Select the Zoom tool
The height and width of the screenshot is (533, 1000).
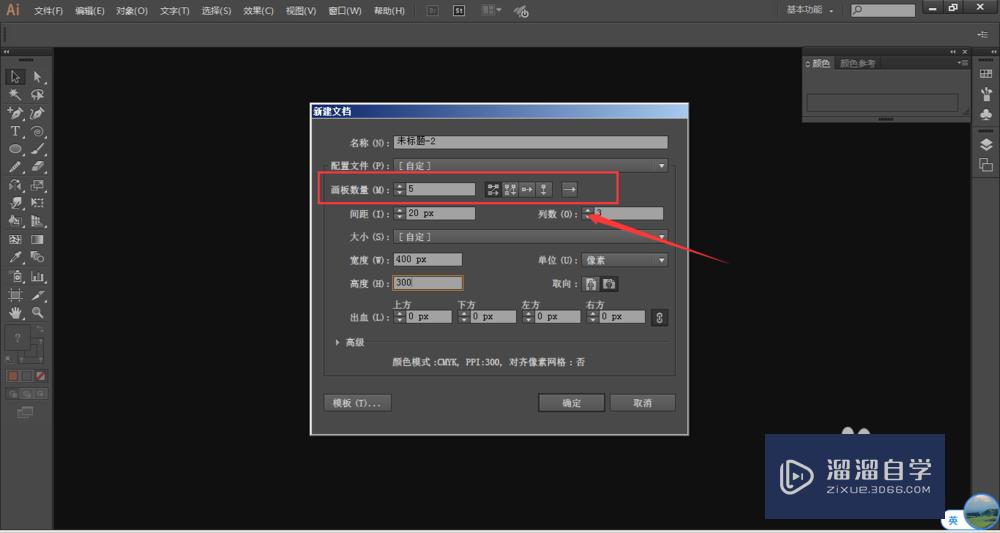pyautogui.click(x=38, y=313)
